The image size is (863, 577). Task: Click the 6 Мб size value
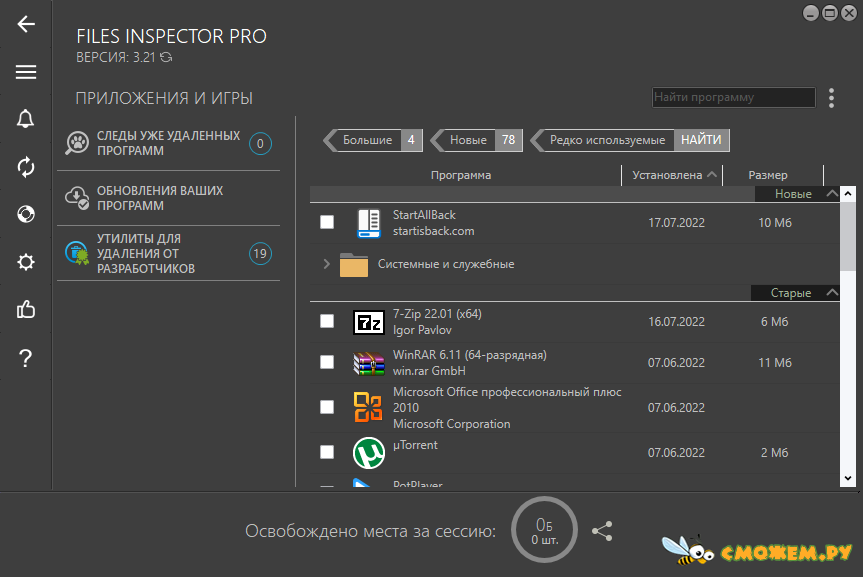pyautogui.click(x=774, y=322)
